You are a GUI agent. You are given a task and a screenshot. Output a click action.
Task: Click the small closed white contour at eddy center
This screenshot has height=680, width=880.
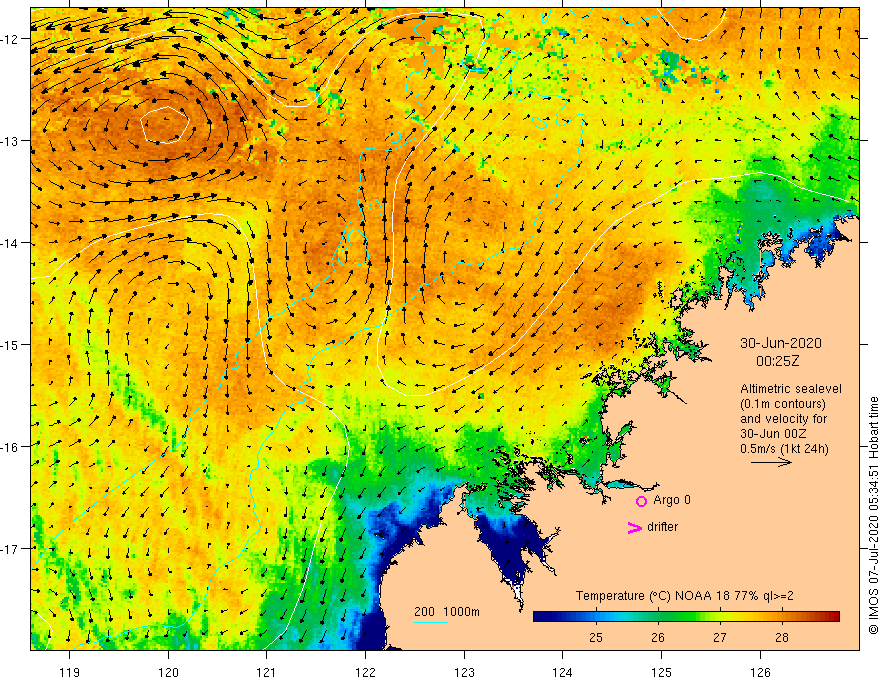[x=164, y=125]
